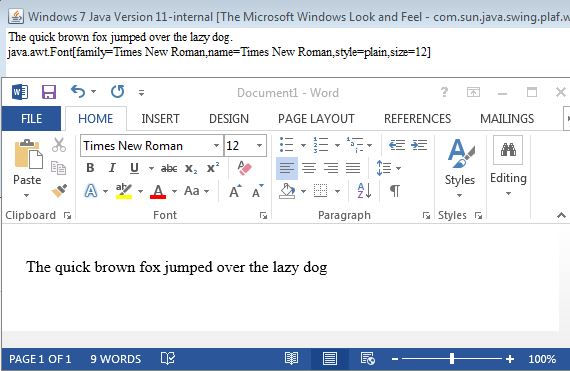Open the MAILINGS tab
The image size is (570, 371).
(507, 118)
